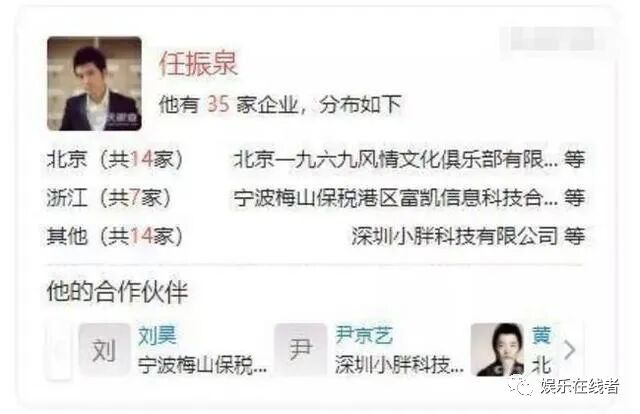This screenshot has height=414, width=640.
Task: Open the third partner's photo thumbnail
Action: (x=497, y=349)
